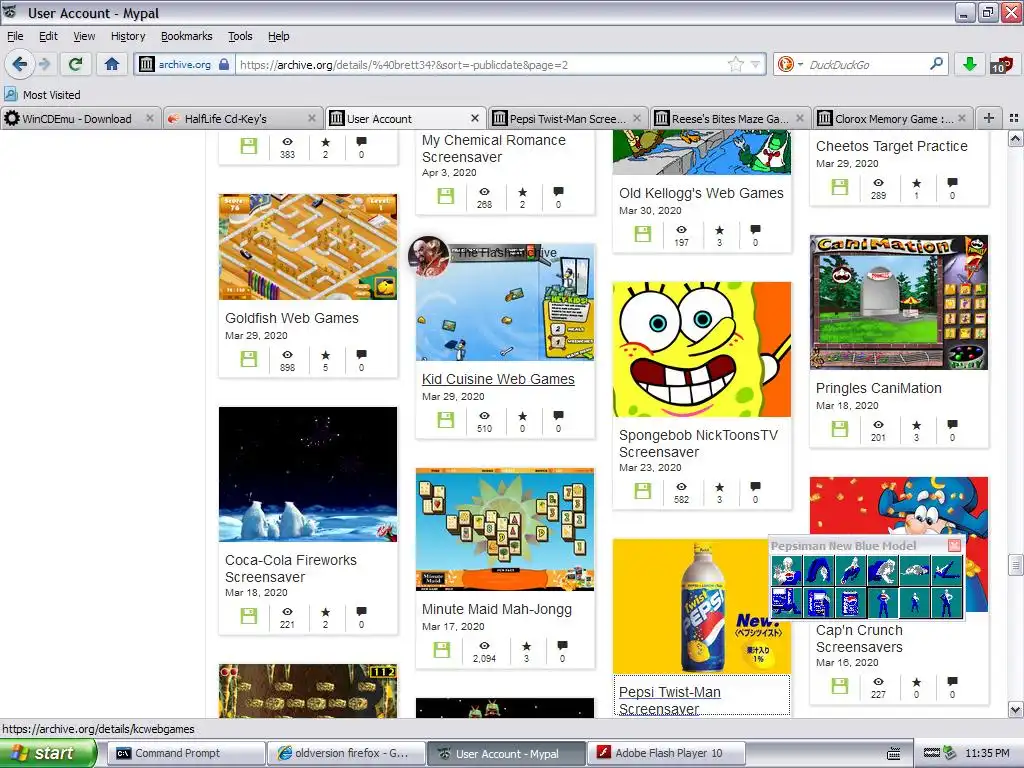Click the Minute Maid mahjong thumbnail

coord(505,530)
